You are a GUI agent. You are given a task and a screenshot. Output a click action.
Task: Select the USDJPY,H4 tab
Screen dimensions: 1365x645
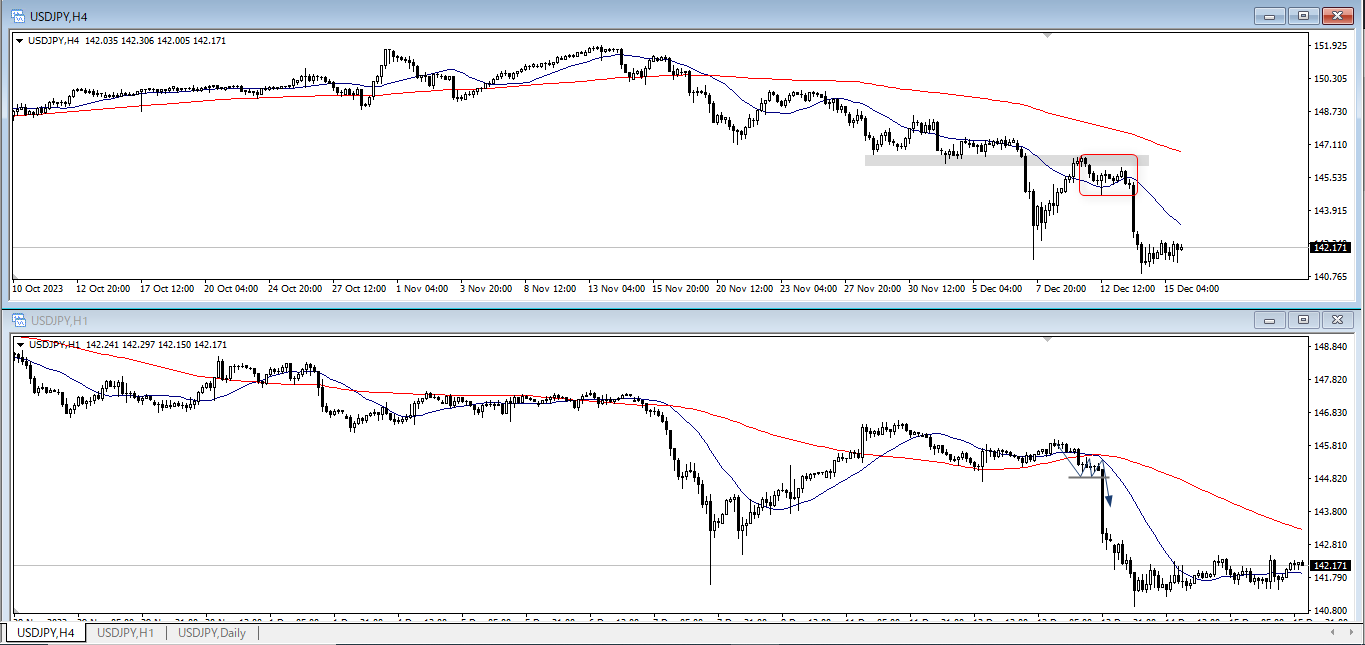pyautogui.click(x=45, y=632)
